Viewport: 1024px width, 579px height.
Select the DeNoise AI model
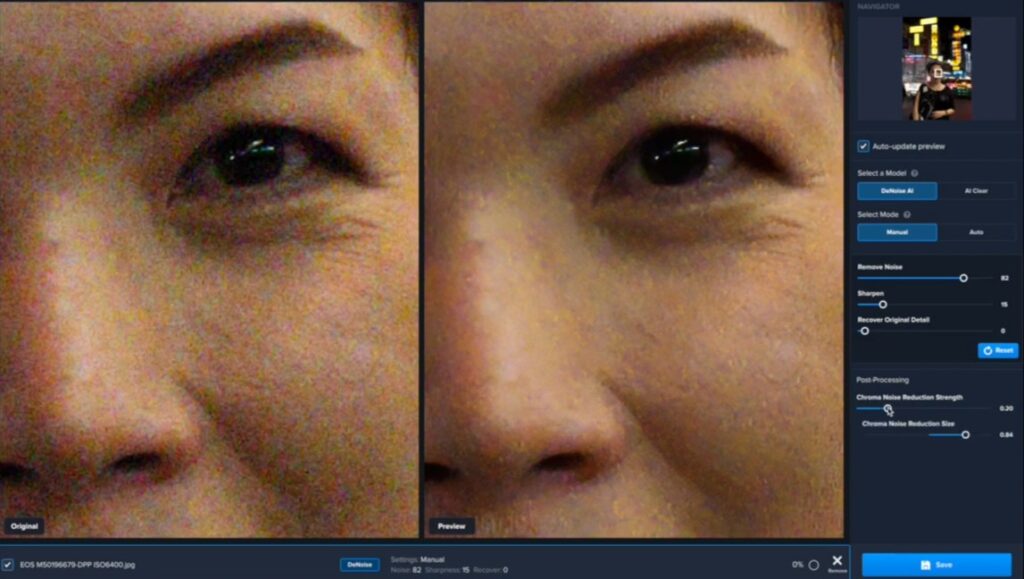(896, 190)
